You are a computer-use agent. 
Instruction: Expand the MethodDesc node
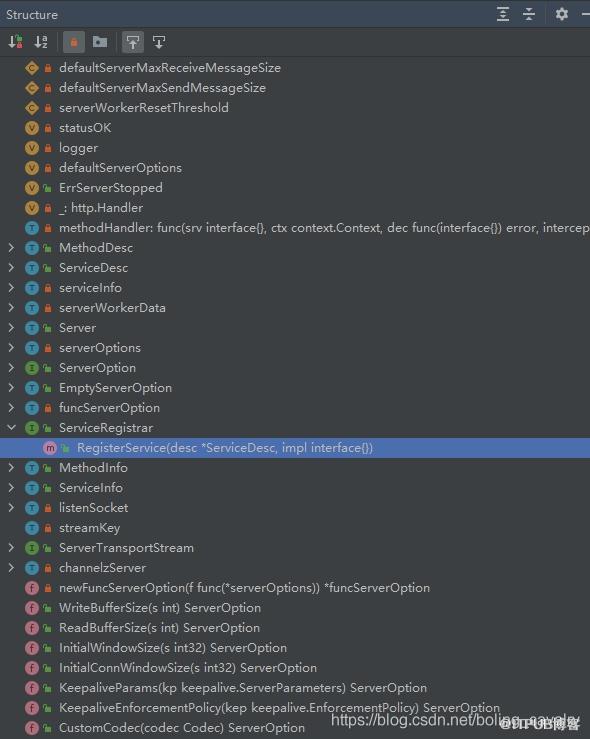point(11,247)
